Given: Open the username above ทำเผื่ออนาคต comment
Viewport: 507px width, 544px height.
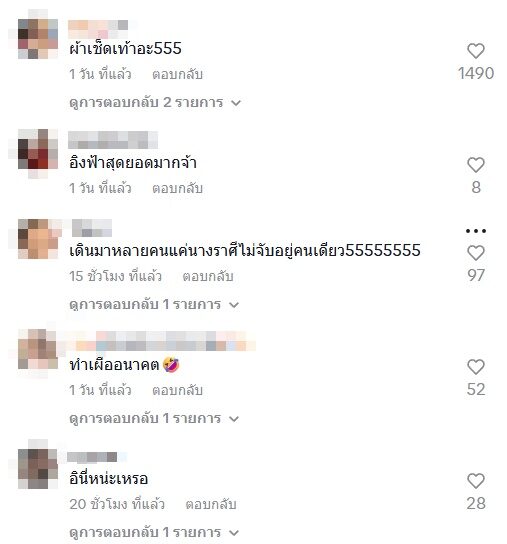Looking at the screenshot, I should [162, 341].
